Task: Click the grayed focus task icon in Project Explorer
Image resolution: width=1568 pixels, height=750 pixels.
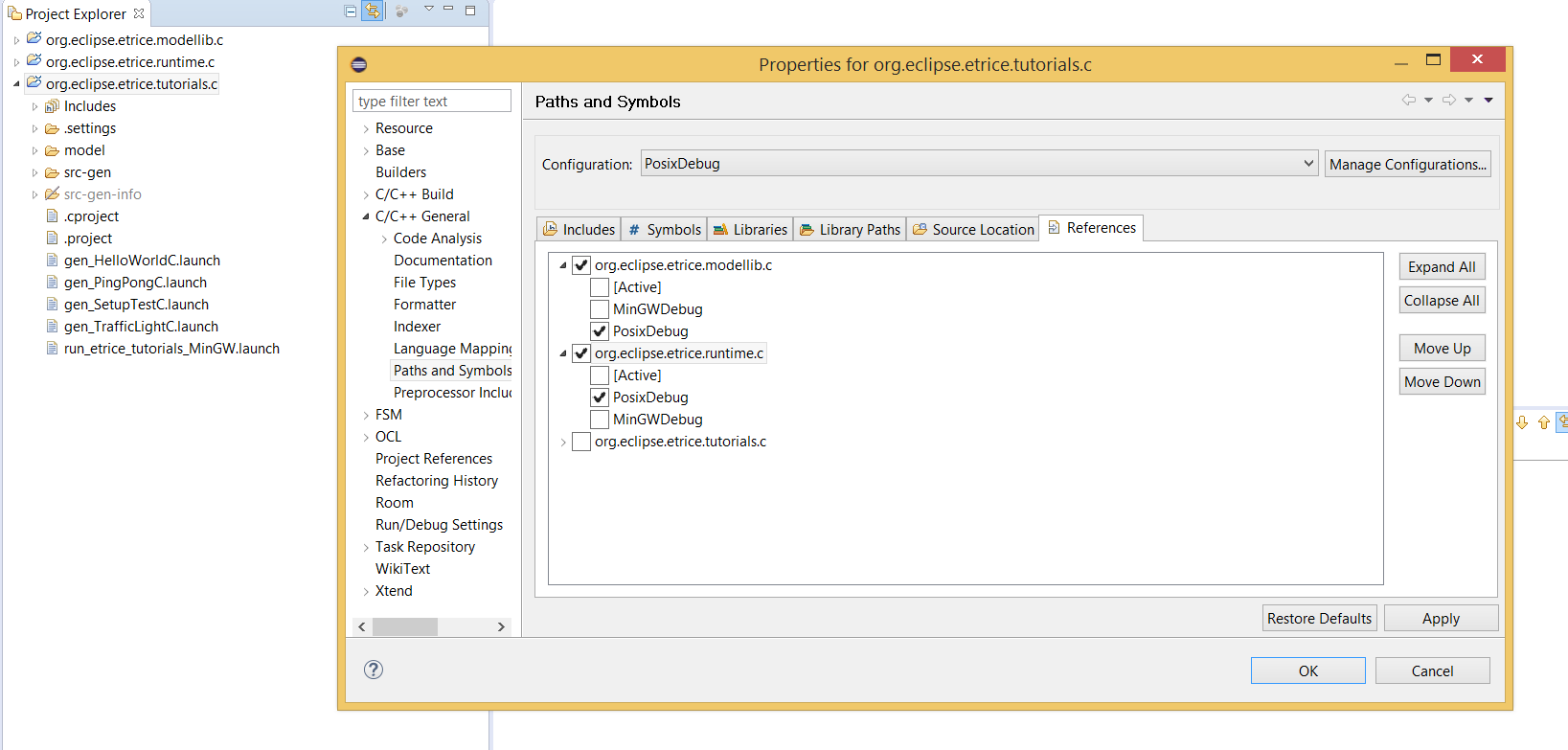Action: click(401, 11)
